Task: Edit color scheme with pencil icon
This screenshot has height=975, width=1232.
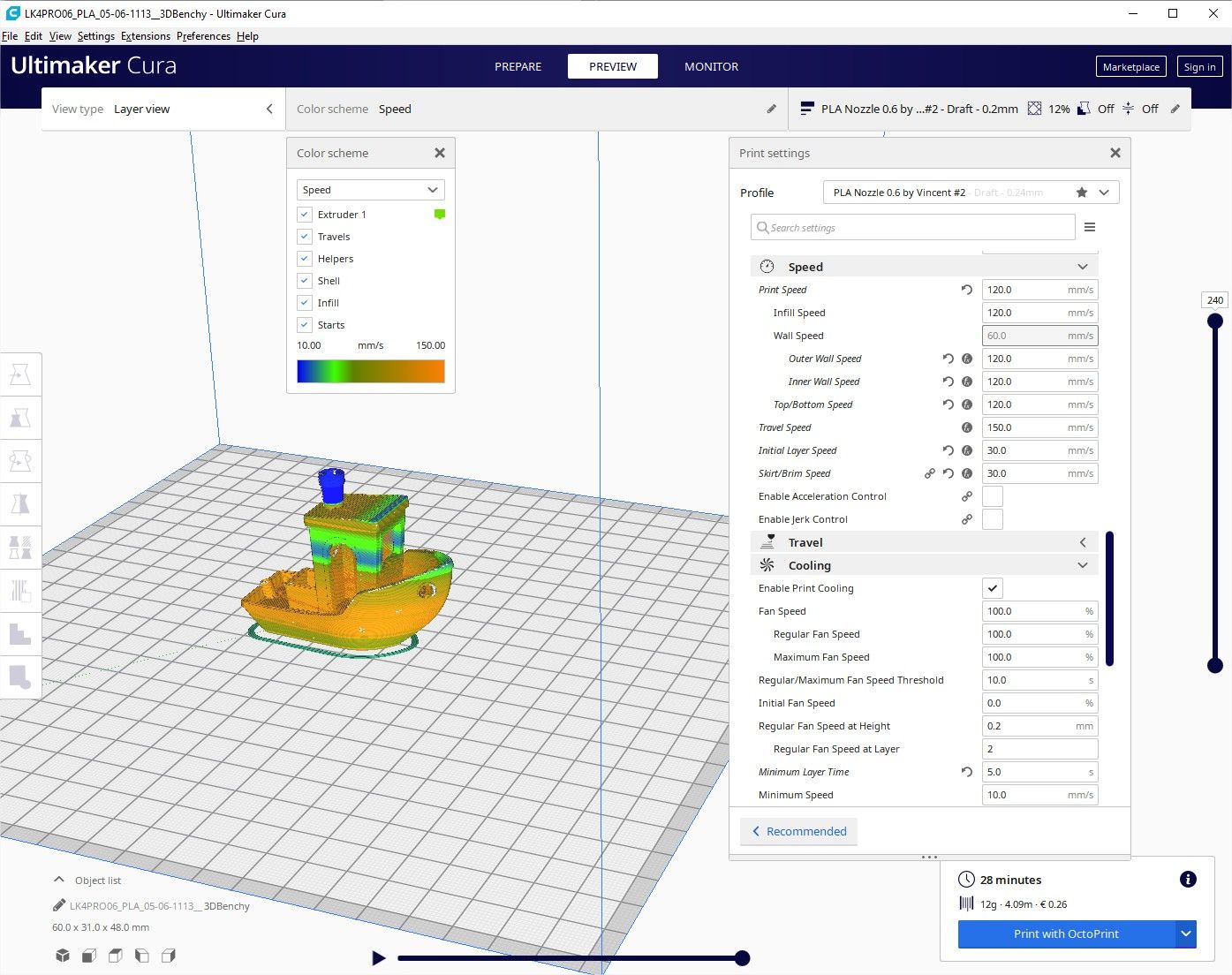Action: (x=771, y=109)
